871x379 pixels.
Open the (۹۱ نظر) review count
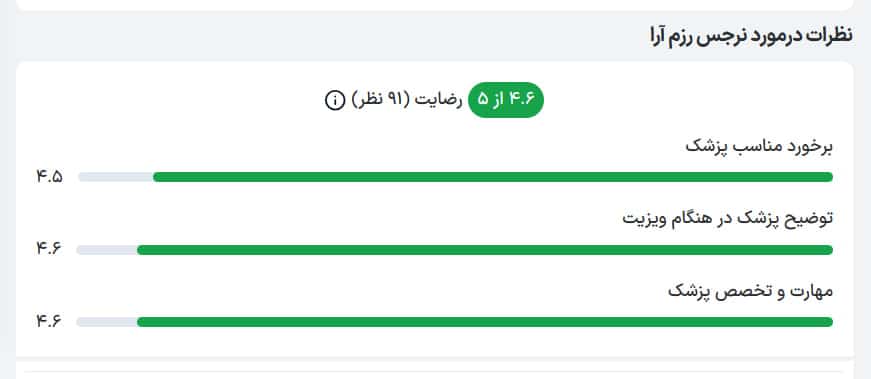tap(381, 101)
